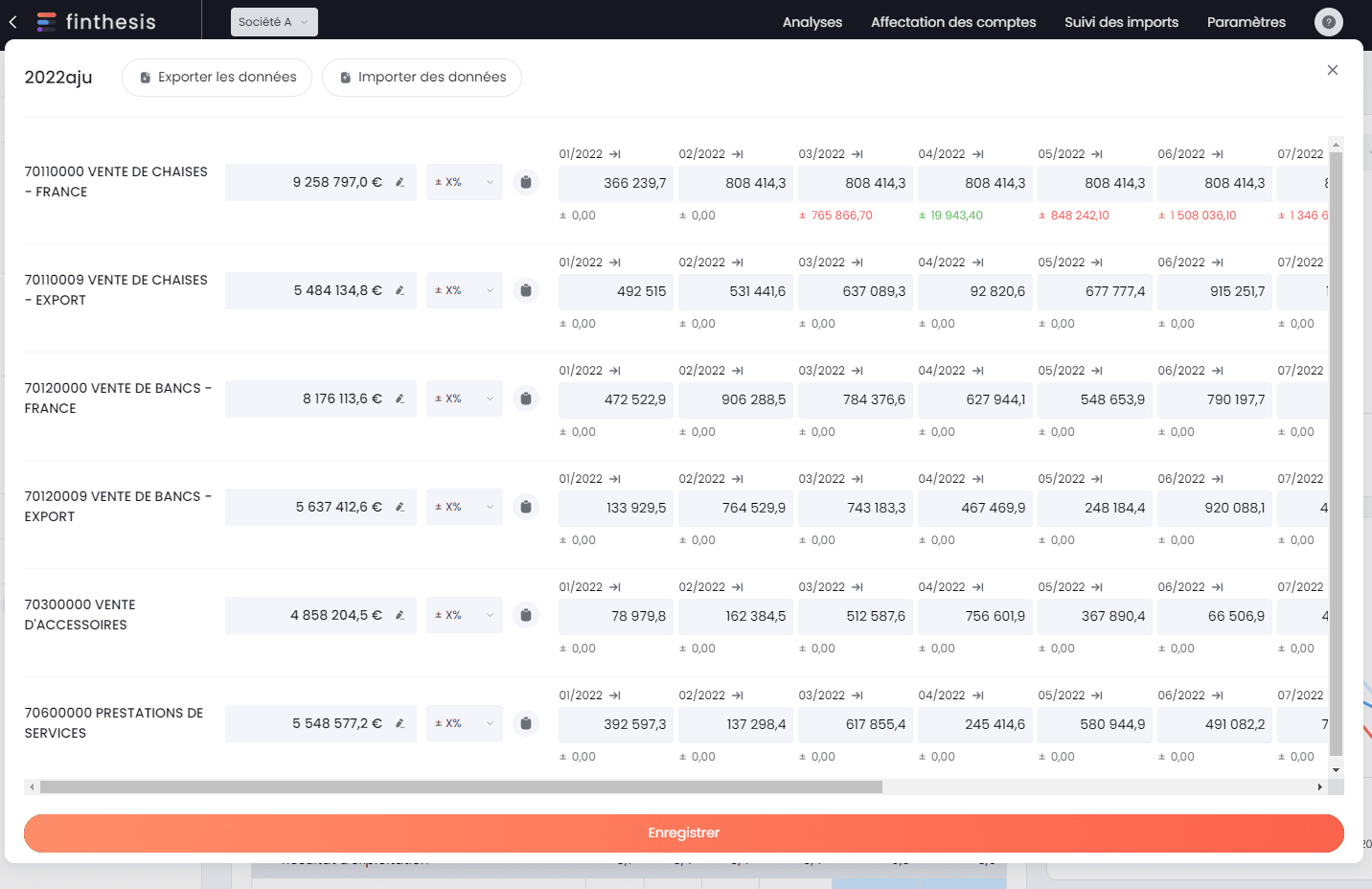Go to Analyses menu

812,22
